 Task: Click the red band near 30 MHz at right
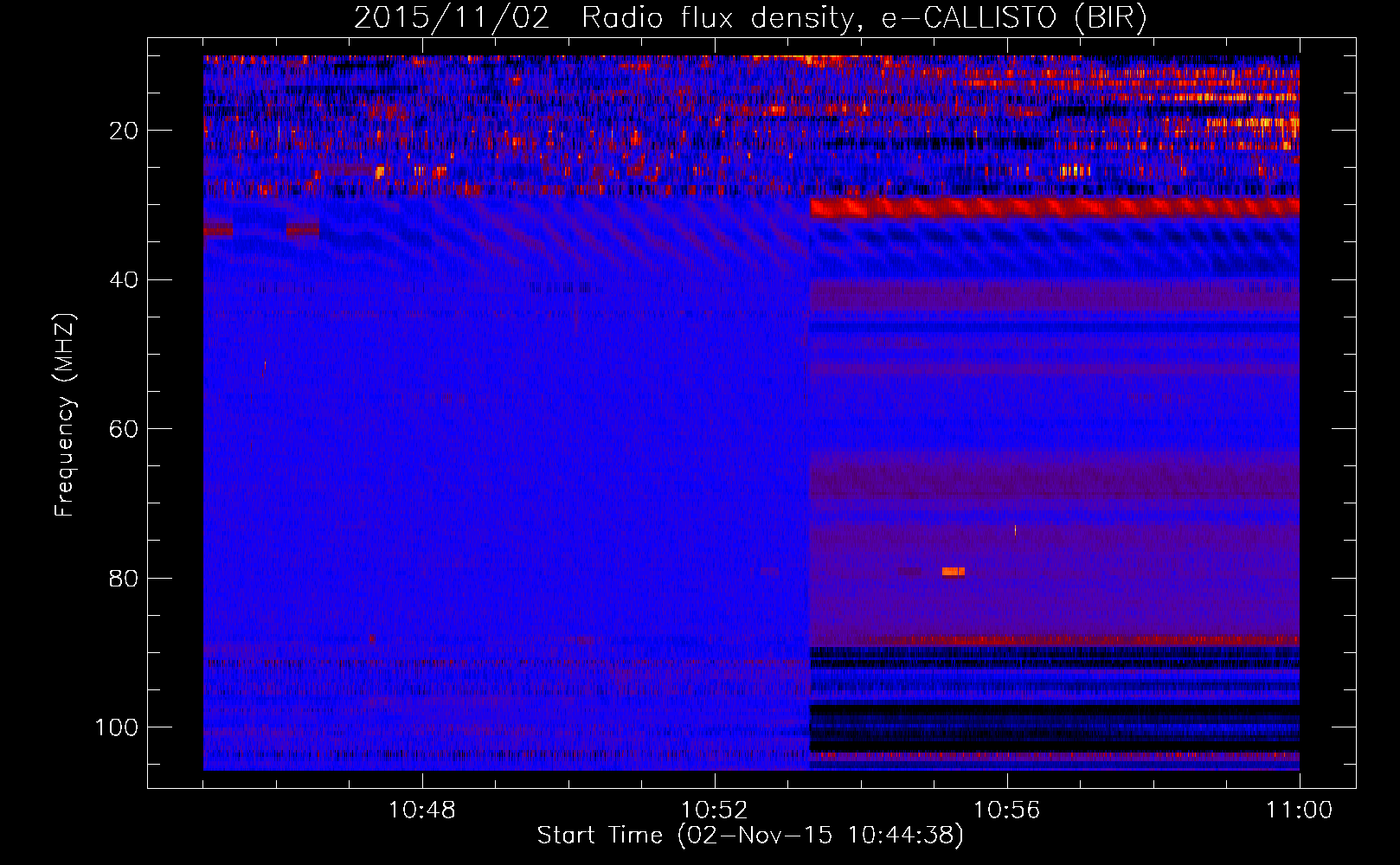coord(1055,207)
